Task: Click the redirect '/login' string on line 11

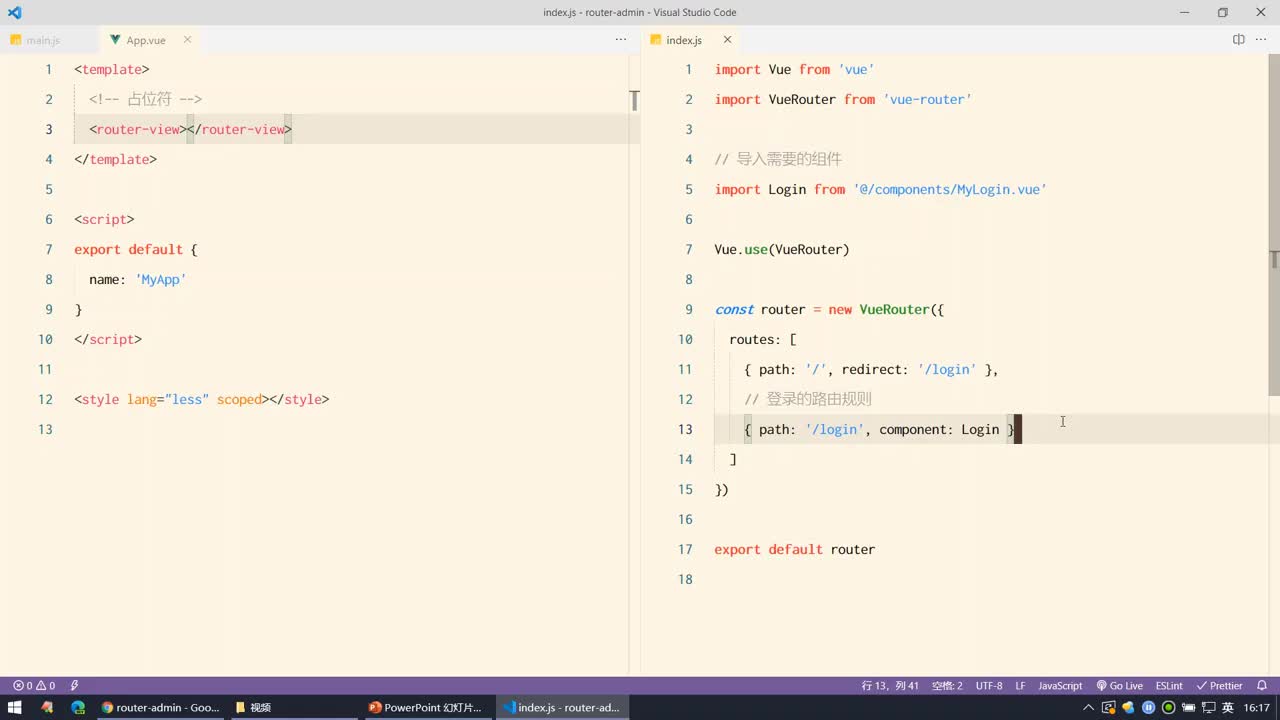Action: (947, 369)
